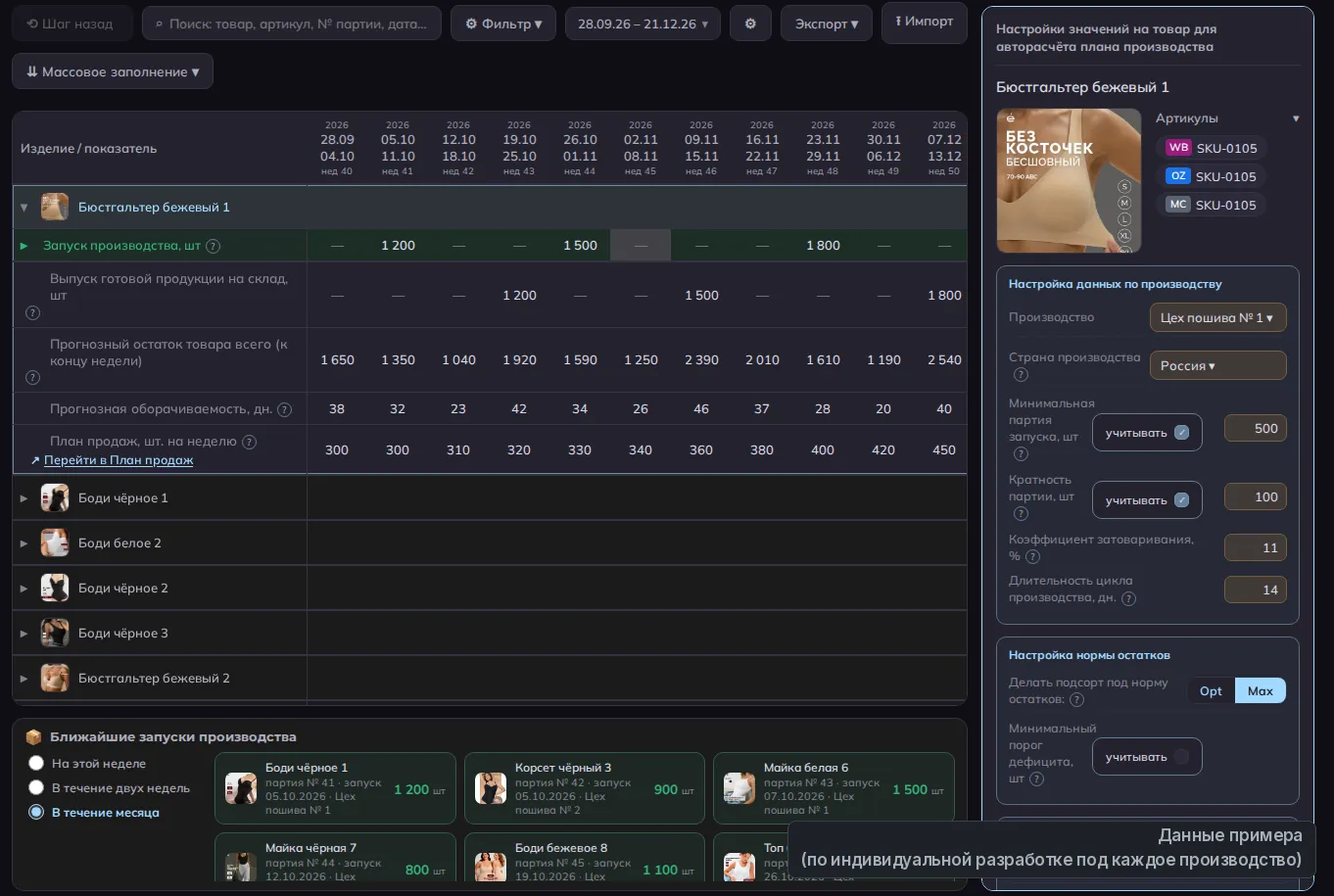Click help icon next to Запуск производства
The width and height of the screenshot is (1334, 896).
pyautogui.click(x=213, y=246)
